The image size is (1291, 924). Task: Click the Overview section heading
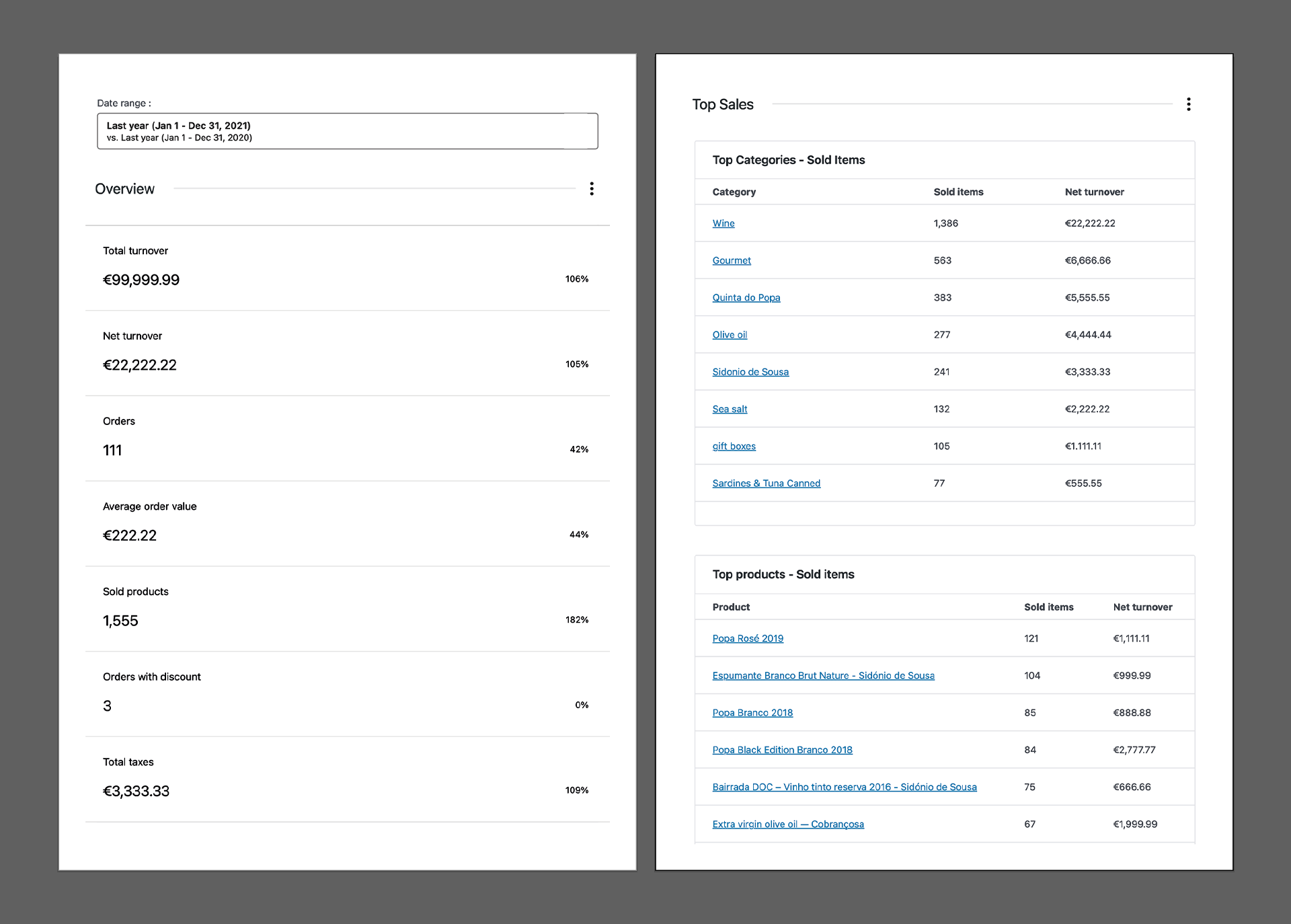(124, 189)
